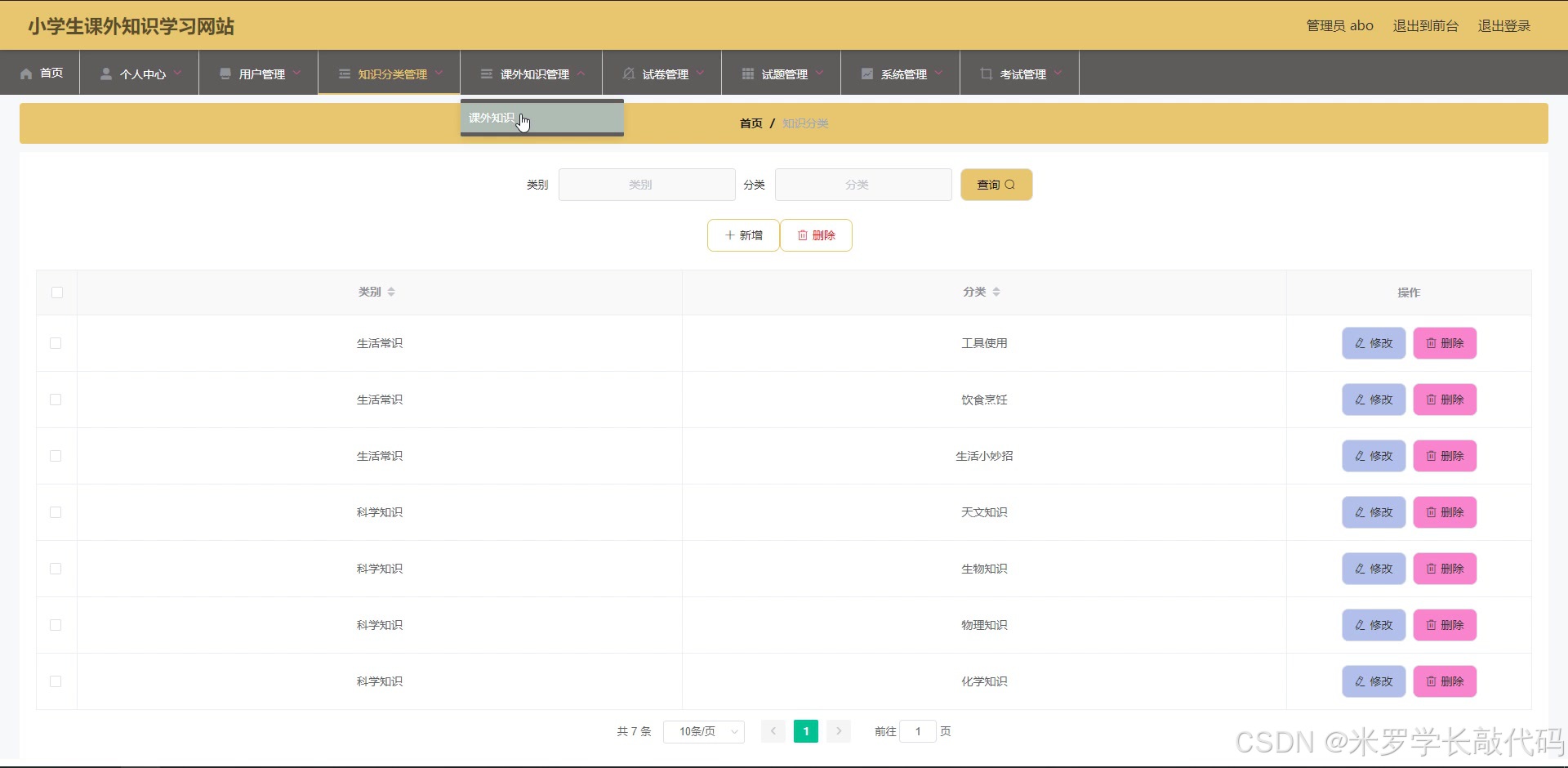This screenshot has height=768, width=1568.
Task: Click 删除 button in 化学知识 row
Action: click(1445, 681)
